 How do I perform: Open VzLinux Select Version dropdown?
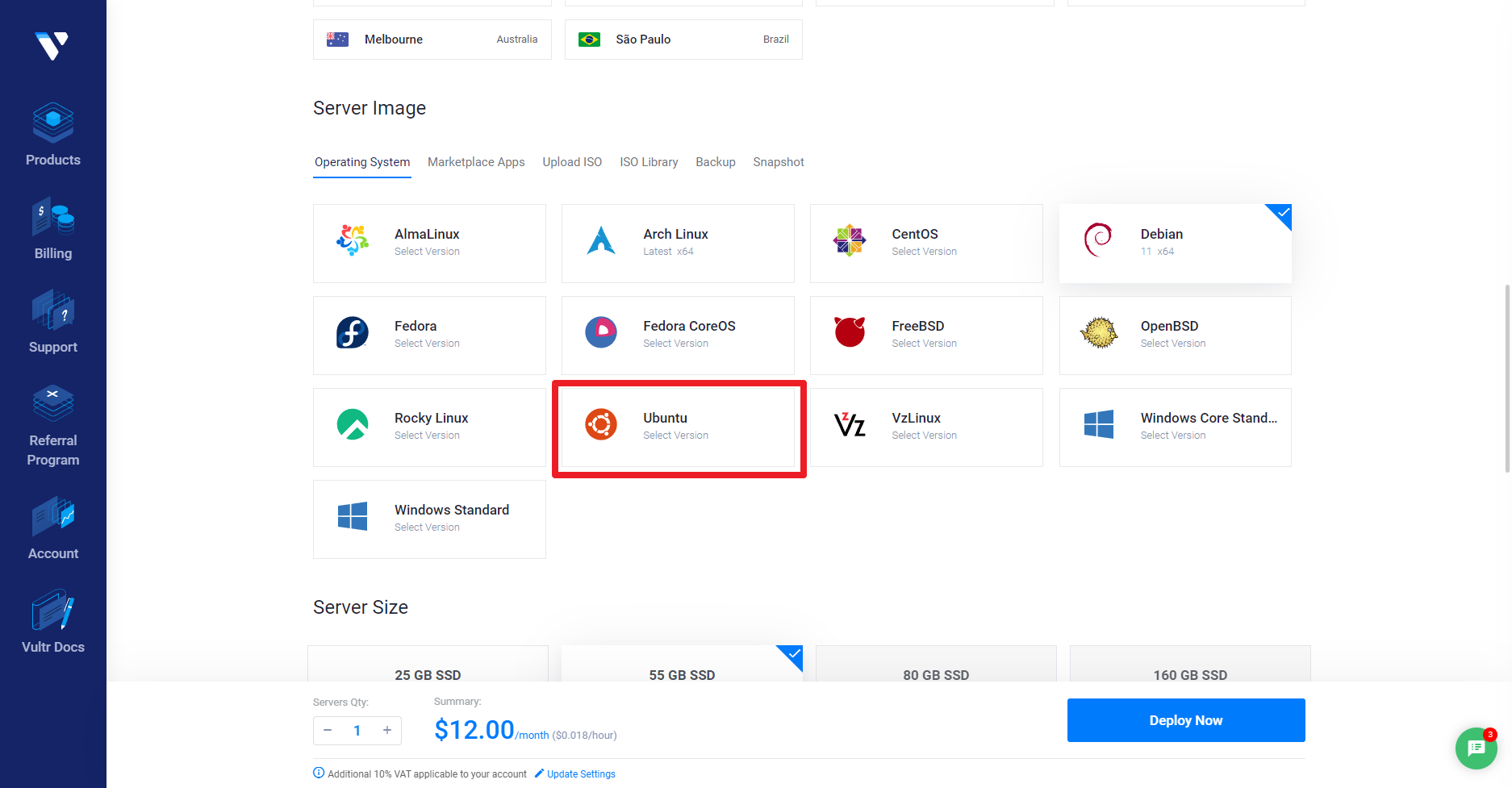(x=924, y=436)
